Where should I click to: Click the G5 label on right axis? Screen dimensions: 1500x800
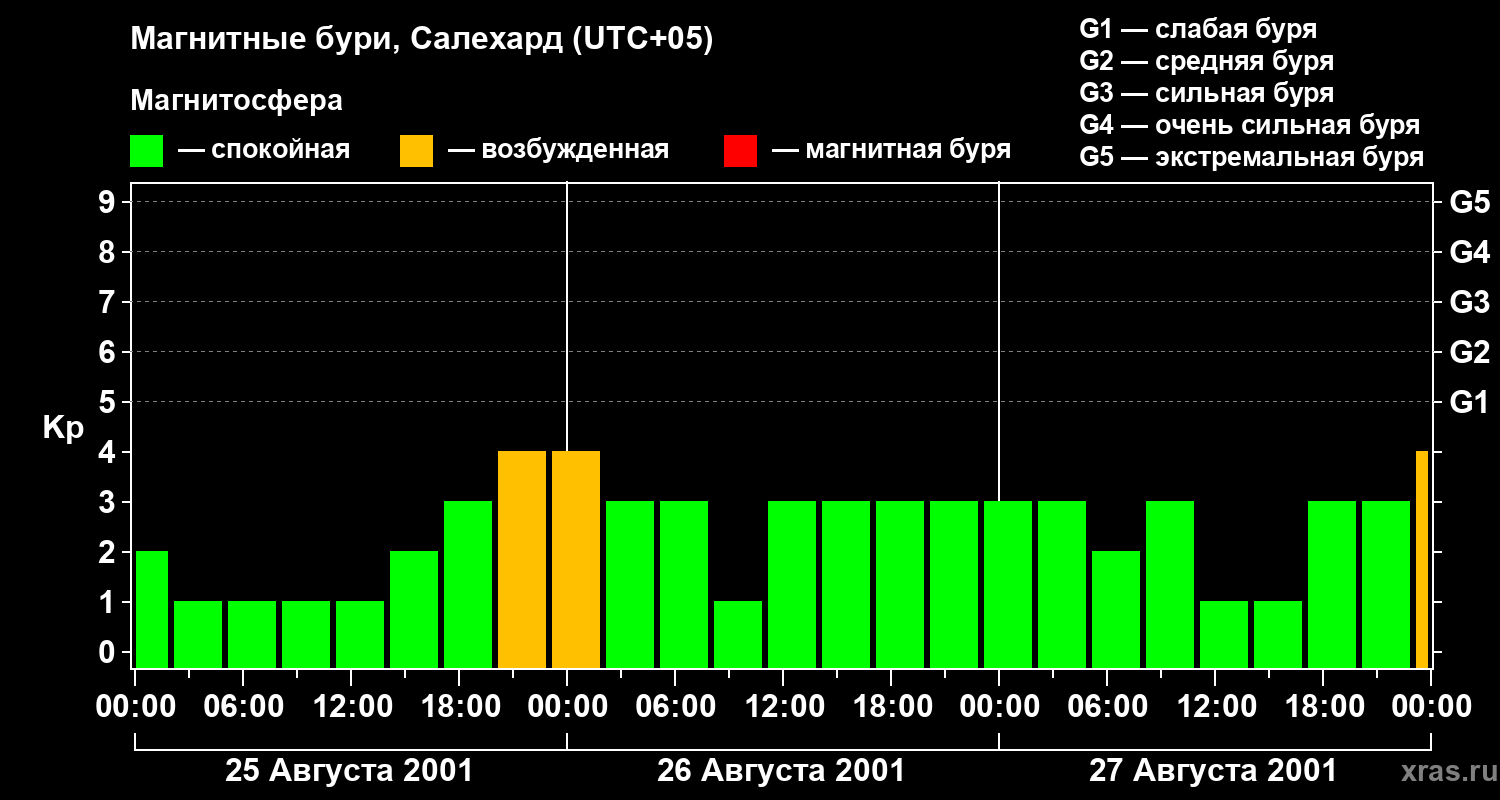click(x=1469, y=202)
